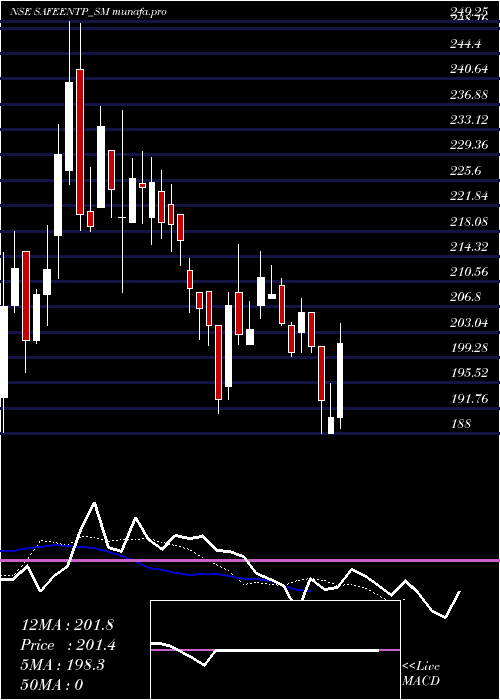Click the <<Live MACD label
500x700 pixels.
coord(421,673)
